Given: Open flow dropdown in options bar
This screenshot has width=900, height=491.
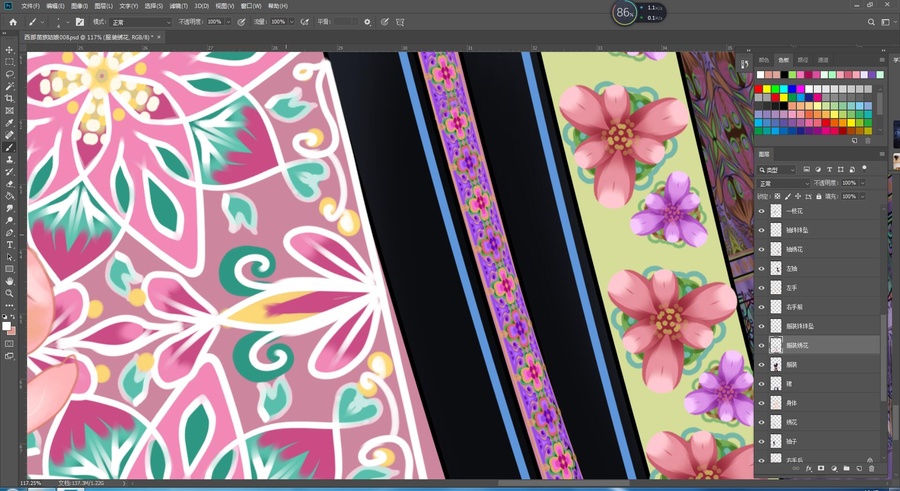Looking at the screenshot, I should (x=292, y=22).
